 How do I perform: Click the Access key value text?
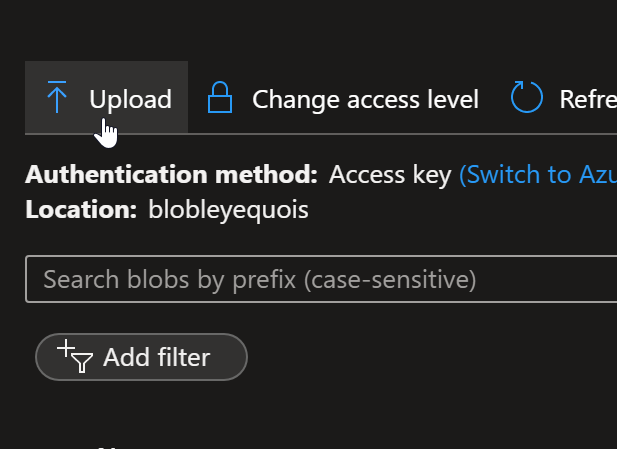(391, 174)
